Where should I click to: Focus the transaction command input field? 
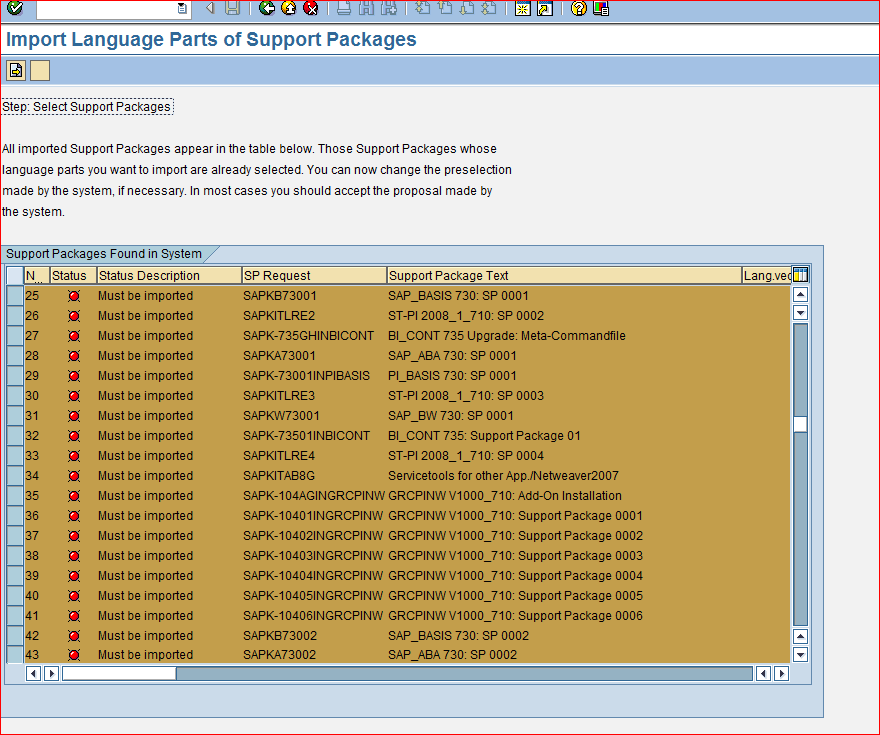coord(107,8)
